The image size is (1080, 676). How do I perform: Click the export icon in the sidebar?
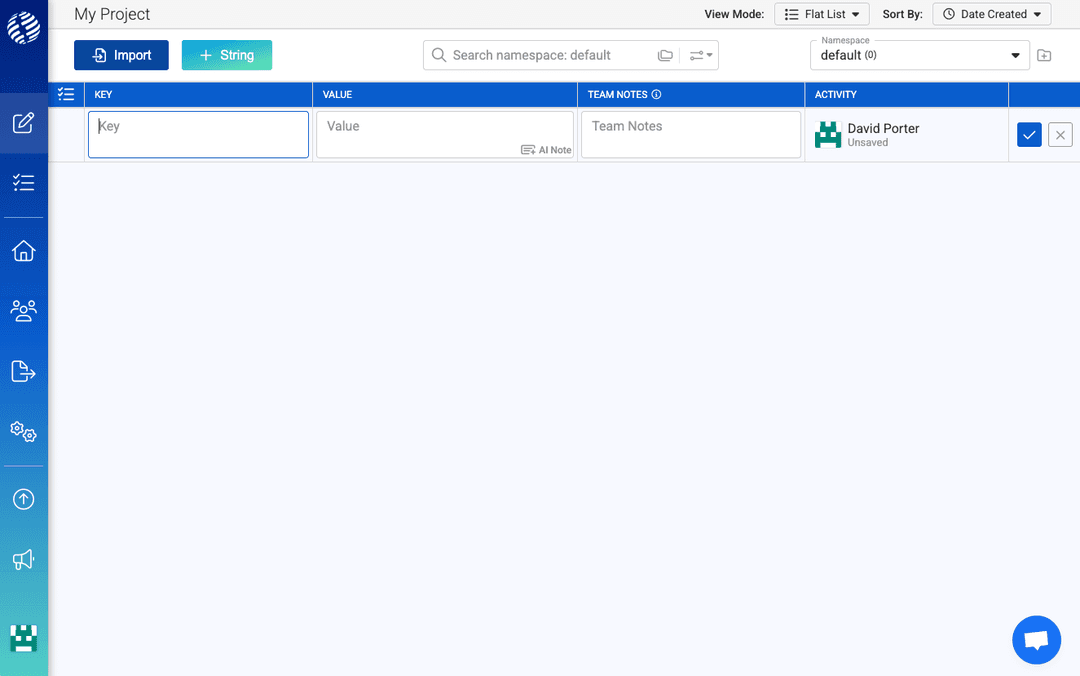23,371
